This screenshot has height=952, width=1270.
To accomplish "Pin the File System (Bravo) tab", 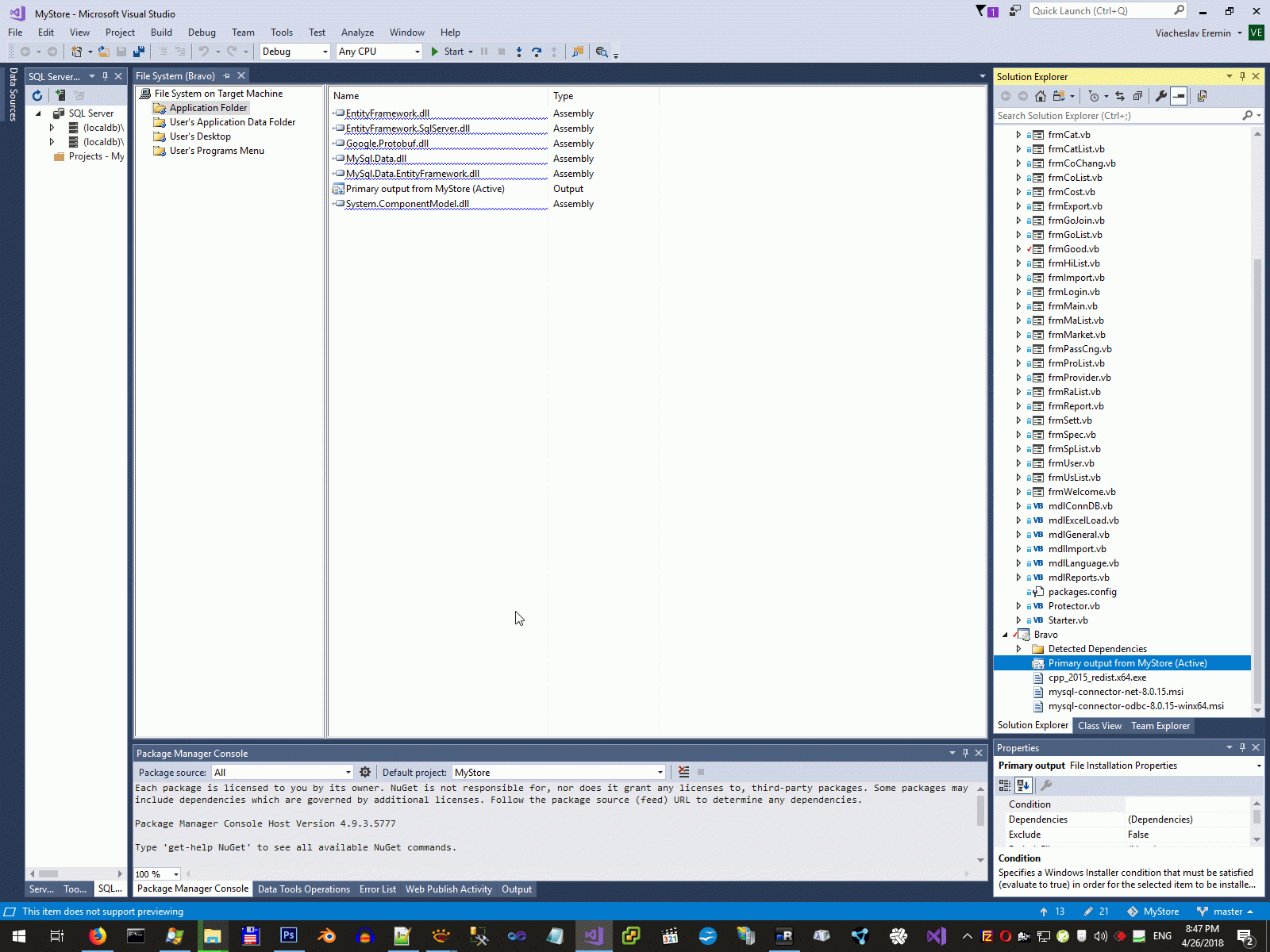I will pyautogui.click(x=226, y=76).
